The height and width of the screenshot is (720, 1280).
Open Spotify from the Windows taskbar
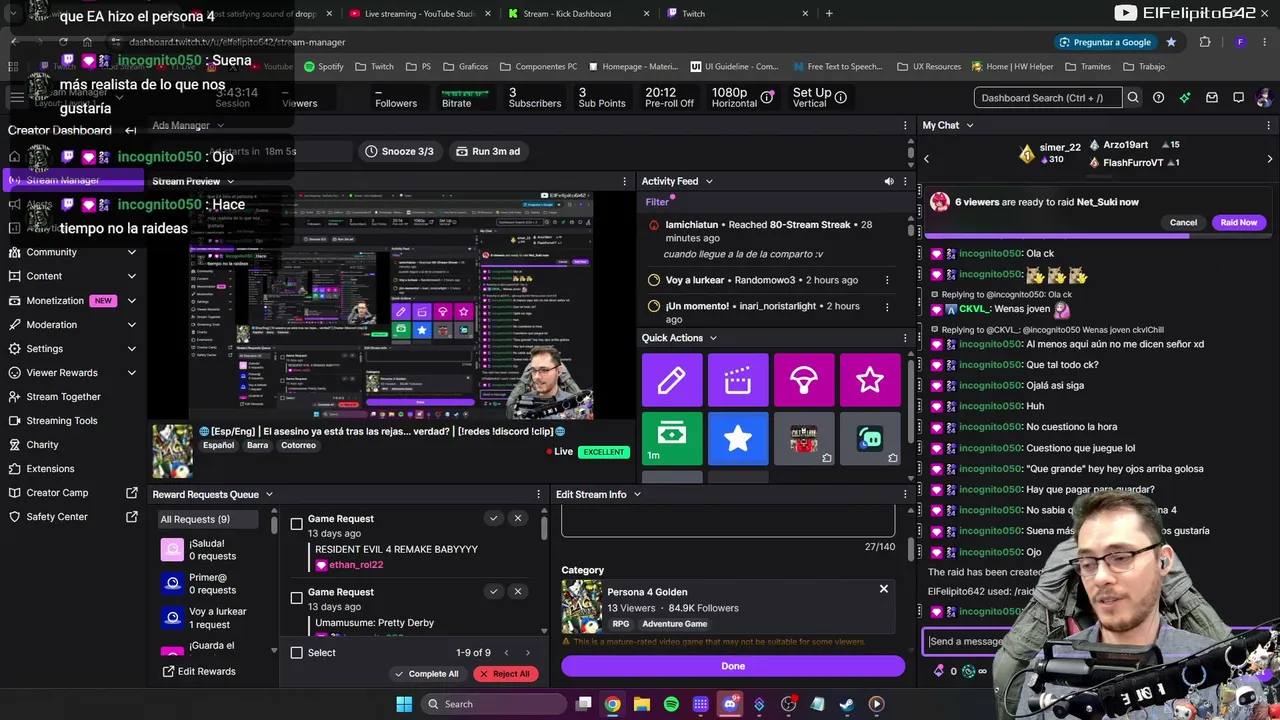point(671,704)
